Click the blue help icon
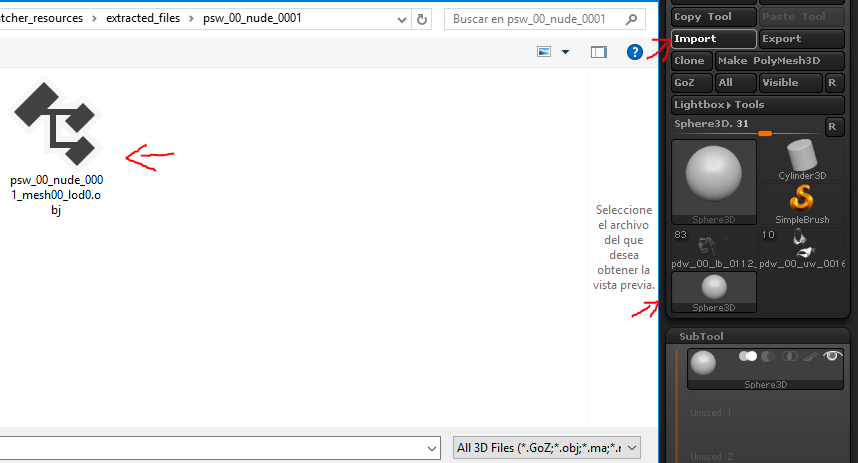The width and height of the screenshot is (858, 463). point(634,52)
